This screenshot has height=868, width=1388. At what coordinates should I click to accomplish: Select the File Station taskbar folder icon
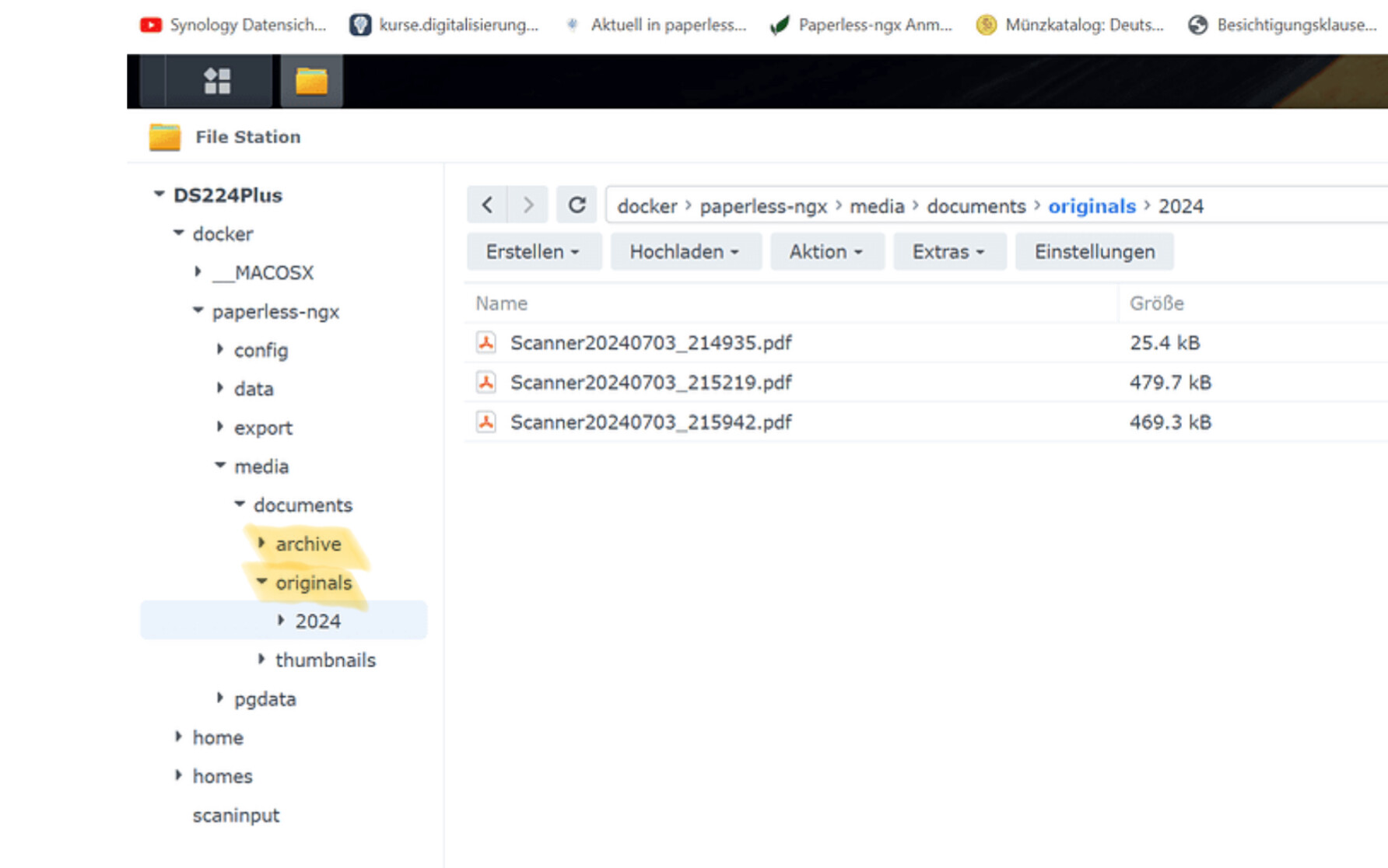tap(311, 81)
